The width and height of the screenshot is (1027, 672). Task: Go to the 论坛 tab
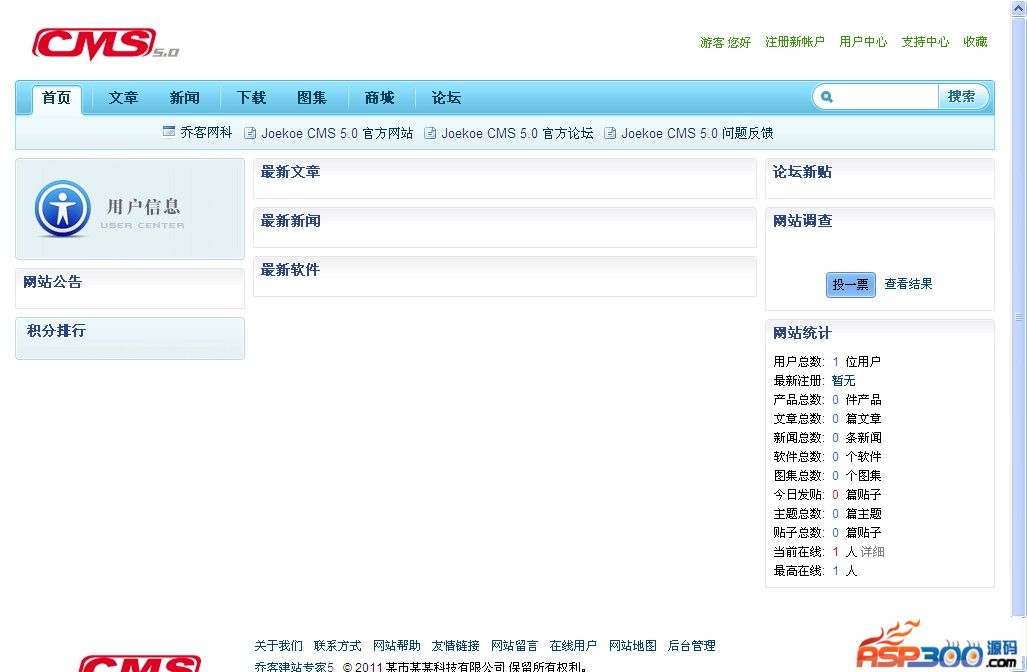(446, 98)
